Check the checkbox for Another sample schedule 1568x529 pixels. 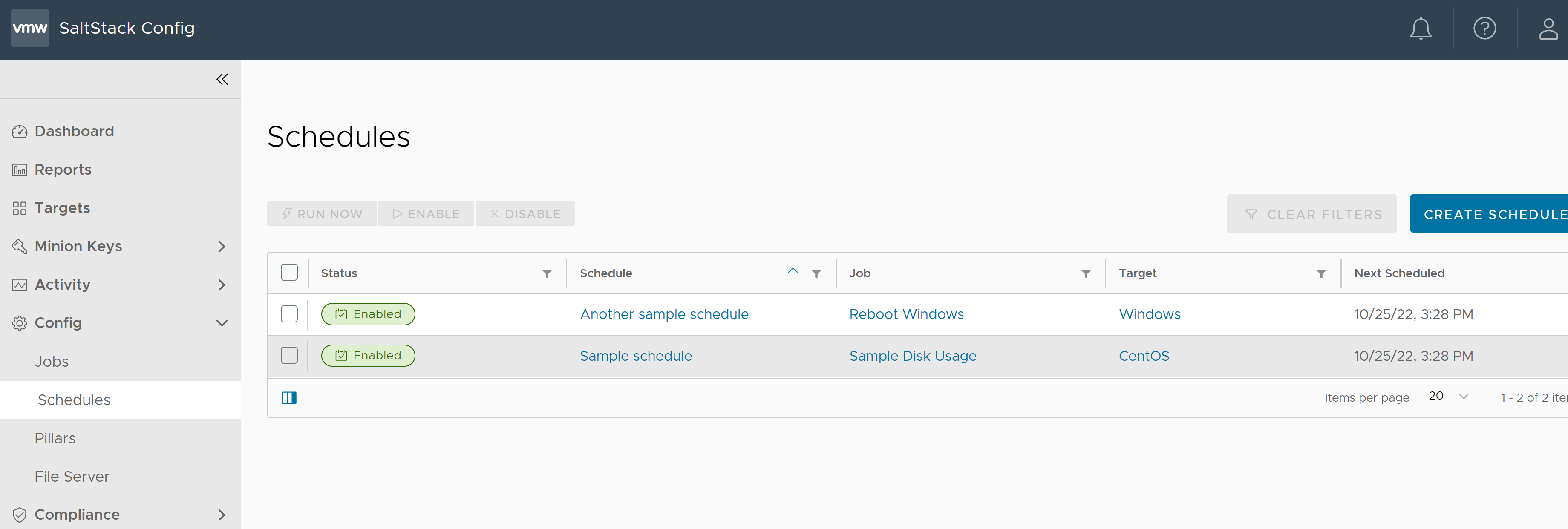(289, 313)
